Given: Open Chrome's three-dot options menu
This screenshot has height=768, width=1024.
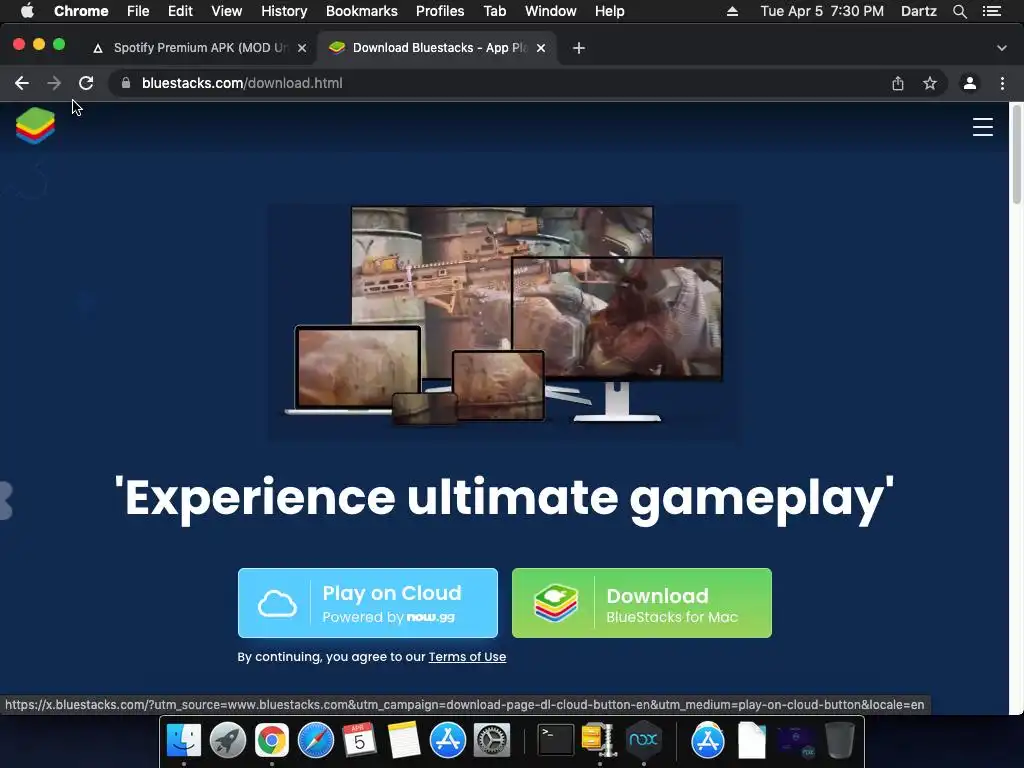Looking at the screenshot, I should (1002, 83).
